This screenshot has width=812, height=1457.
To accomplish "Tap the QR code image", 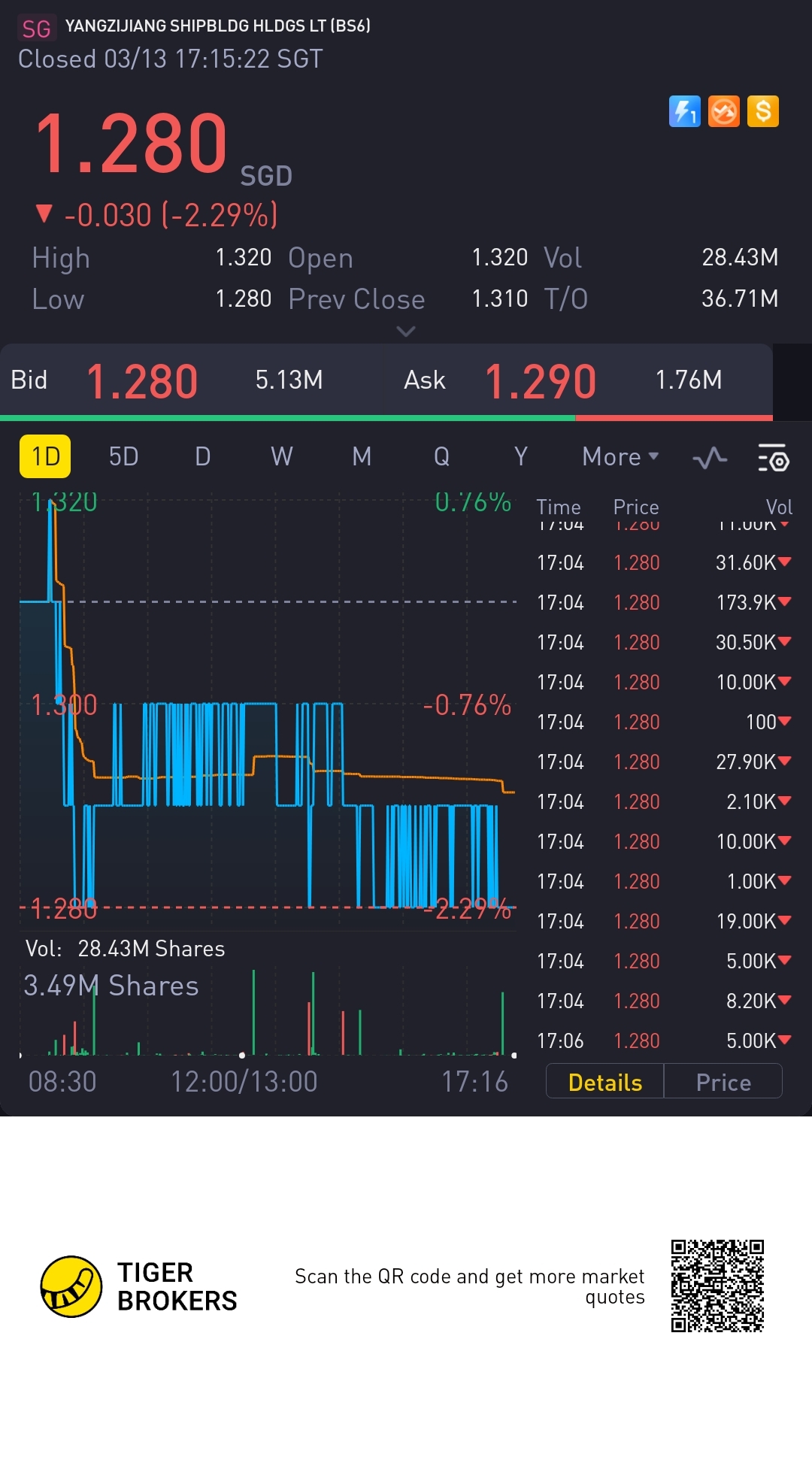I will (717, 1286).
